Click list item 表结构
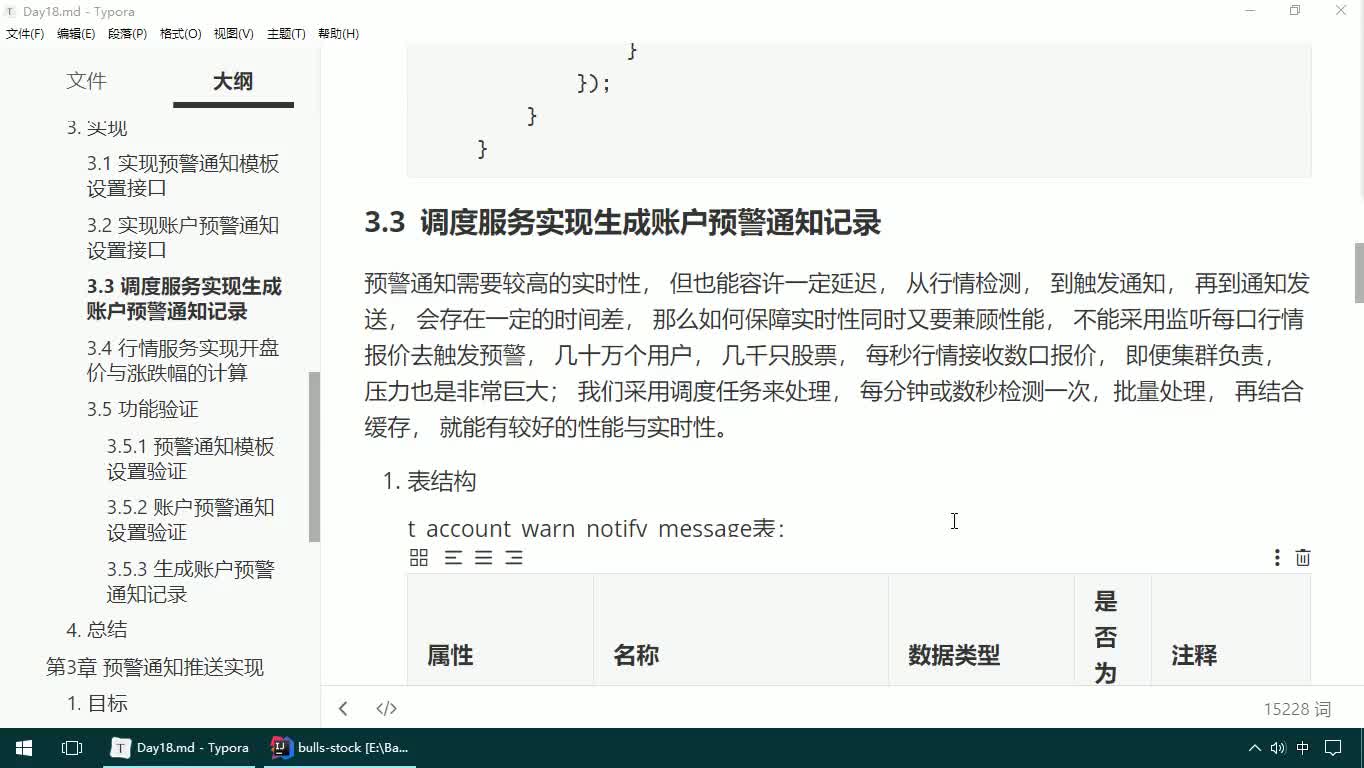The width and height of the screenshot is (1364, 768). 441,482
